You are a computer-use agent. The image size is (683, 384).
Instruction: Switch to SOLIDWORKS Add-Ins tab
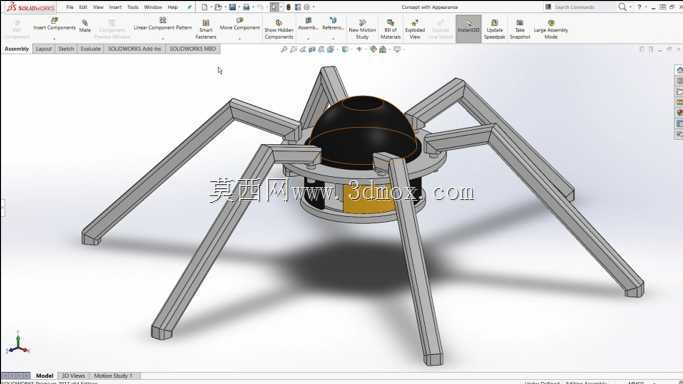pos(135,49)
